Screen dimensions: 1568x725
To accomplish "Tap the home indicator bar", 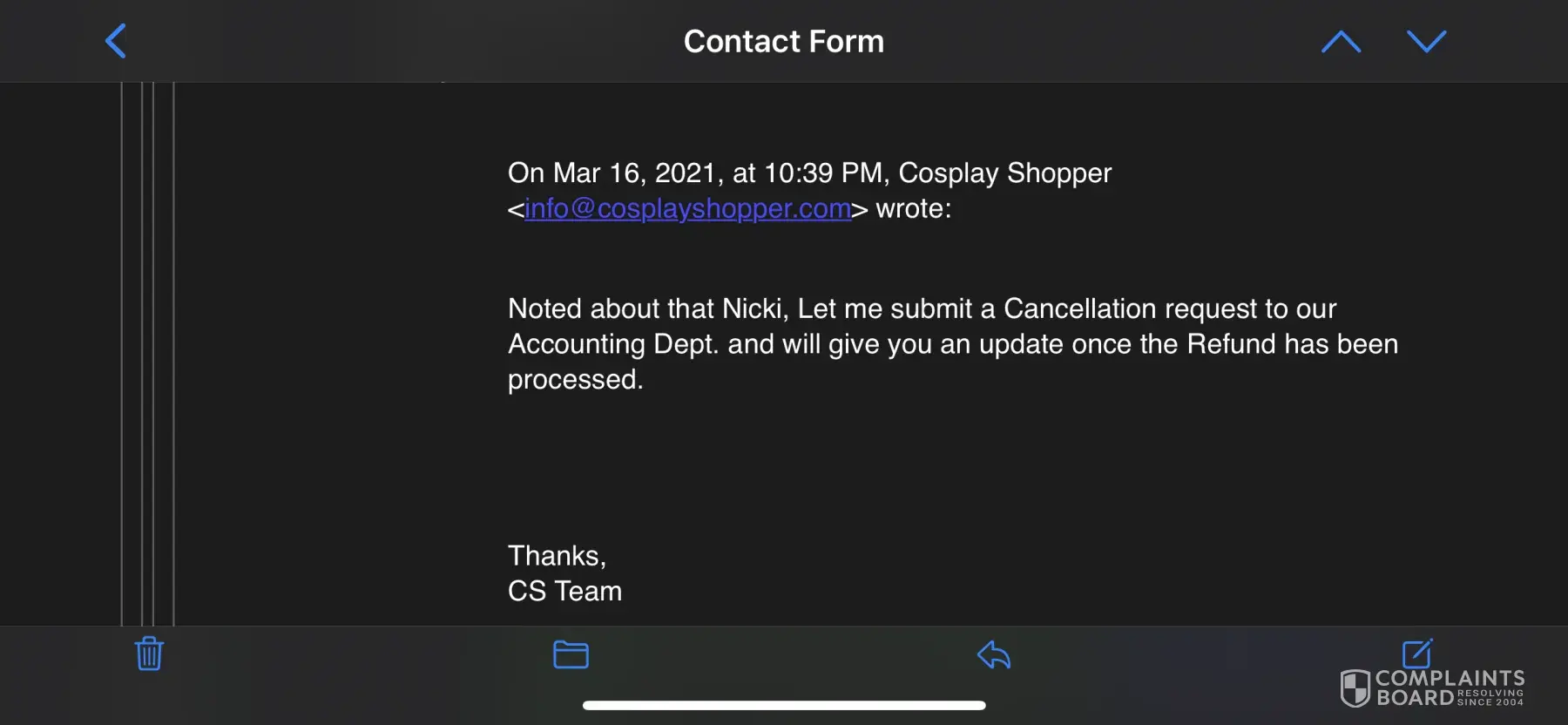I will tap(784, 705).
